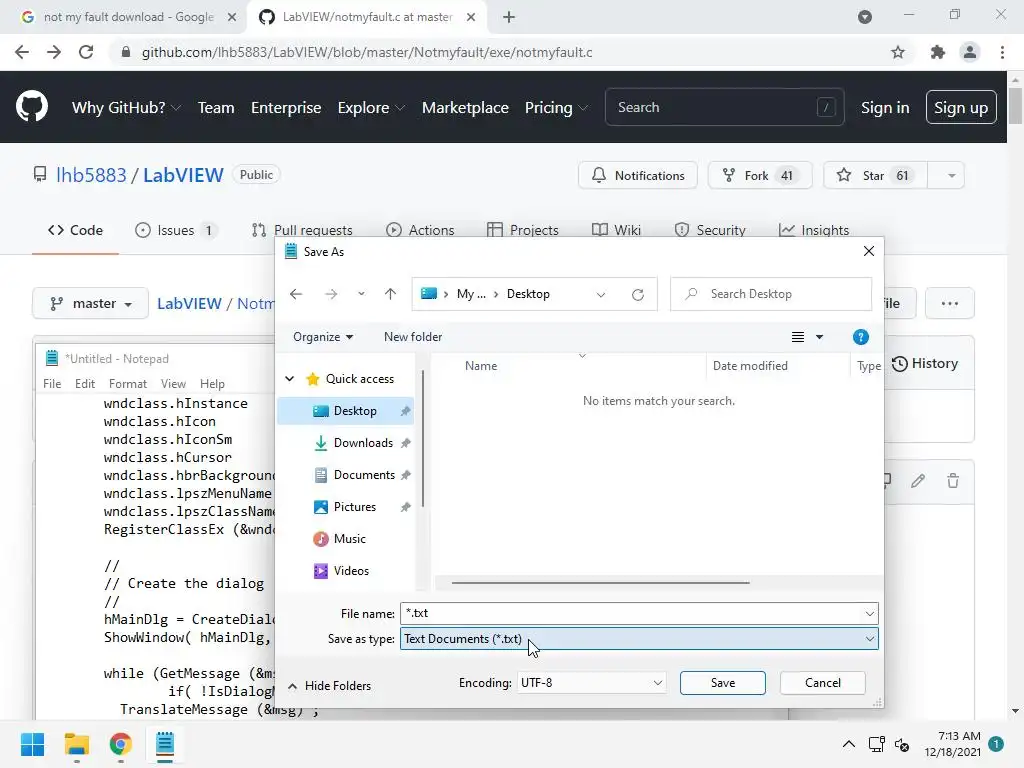Go up one folder level
Screen dimensions: 1024x768
pyautogui.click(x=391, y=295)
